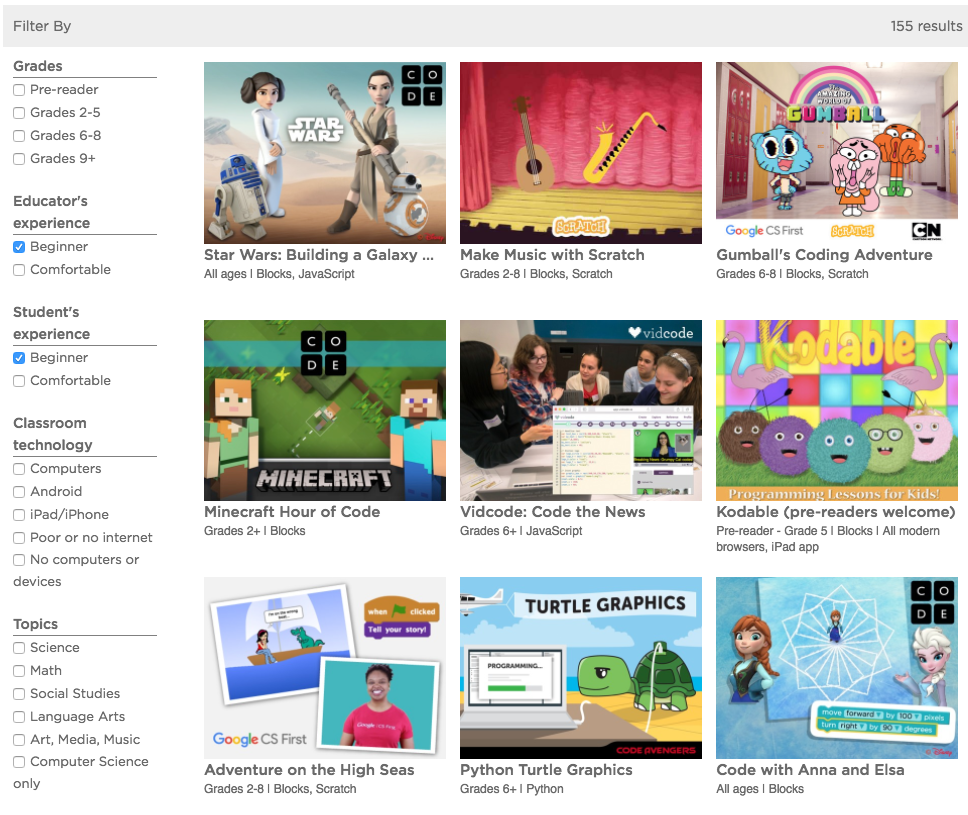The image size is (968, 815).
Task: Click the Filter By header text
Action: [x=42, y=26]
